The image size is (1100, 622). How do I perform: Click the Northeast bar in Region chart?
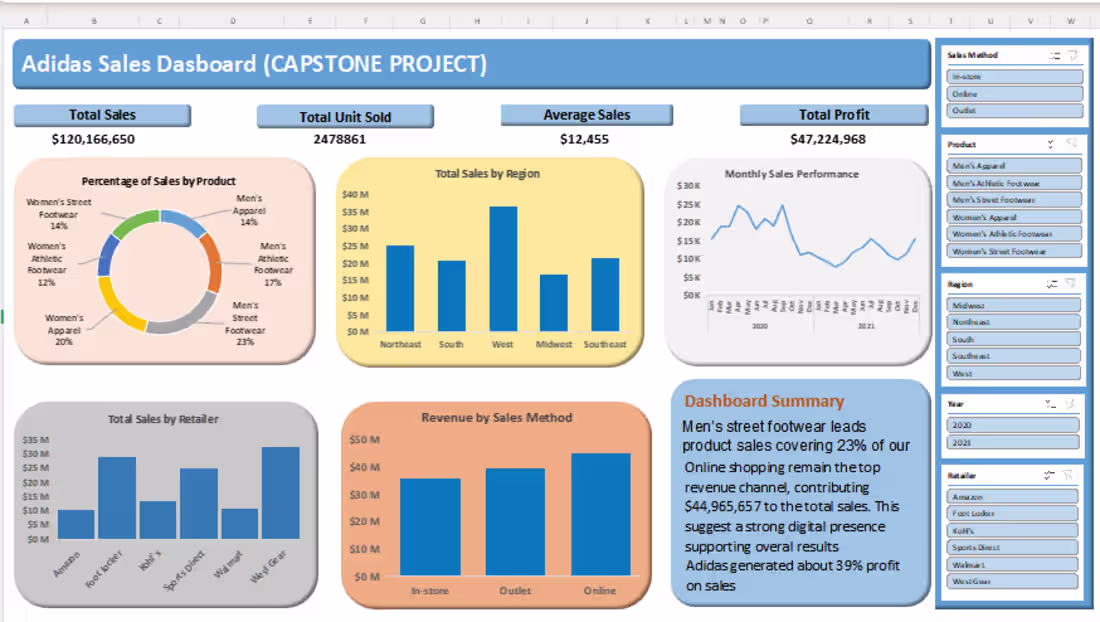[400, 288]
